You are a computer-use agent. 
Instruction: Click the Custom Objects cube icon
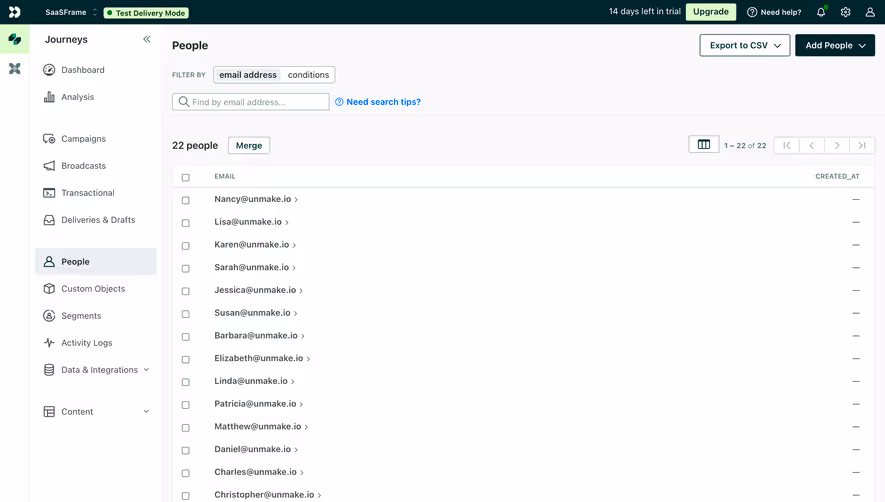pyautogui.click(x=49, y=289)
